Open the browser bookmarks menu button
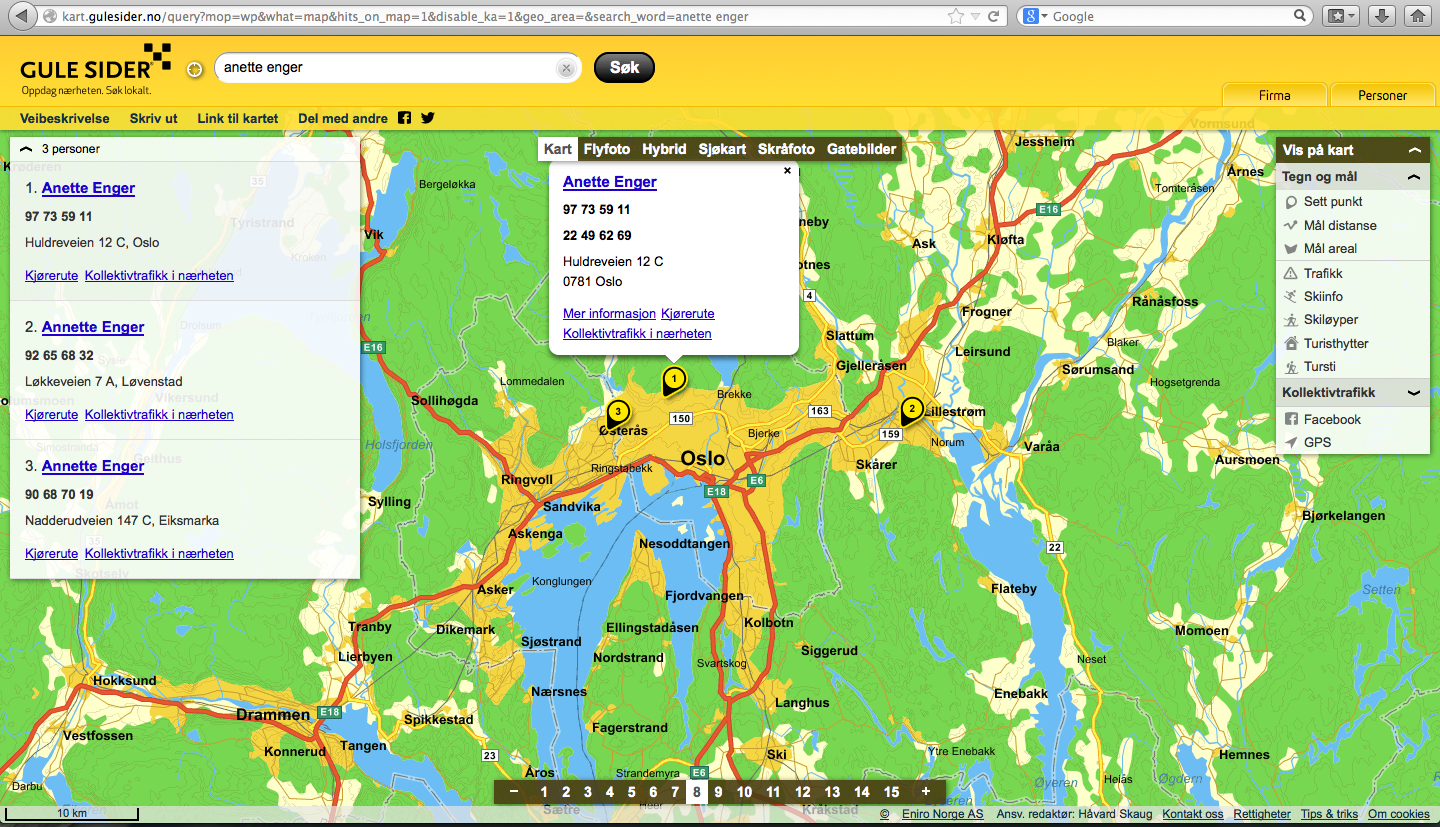 tap(1340, 16)
